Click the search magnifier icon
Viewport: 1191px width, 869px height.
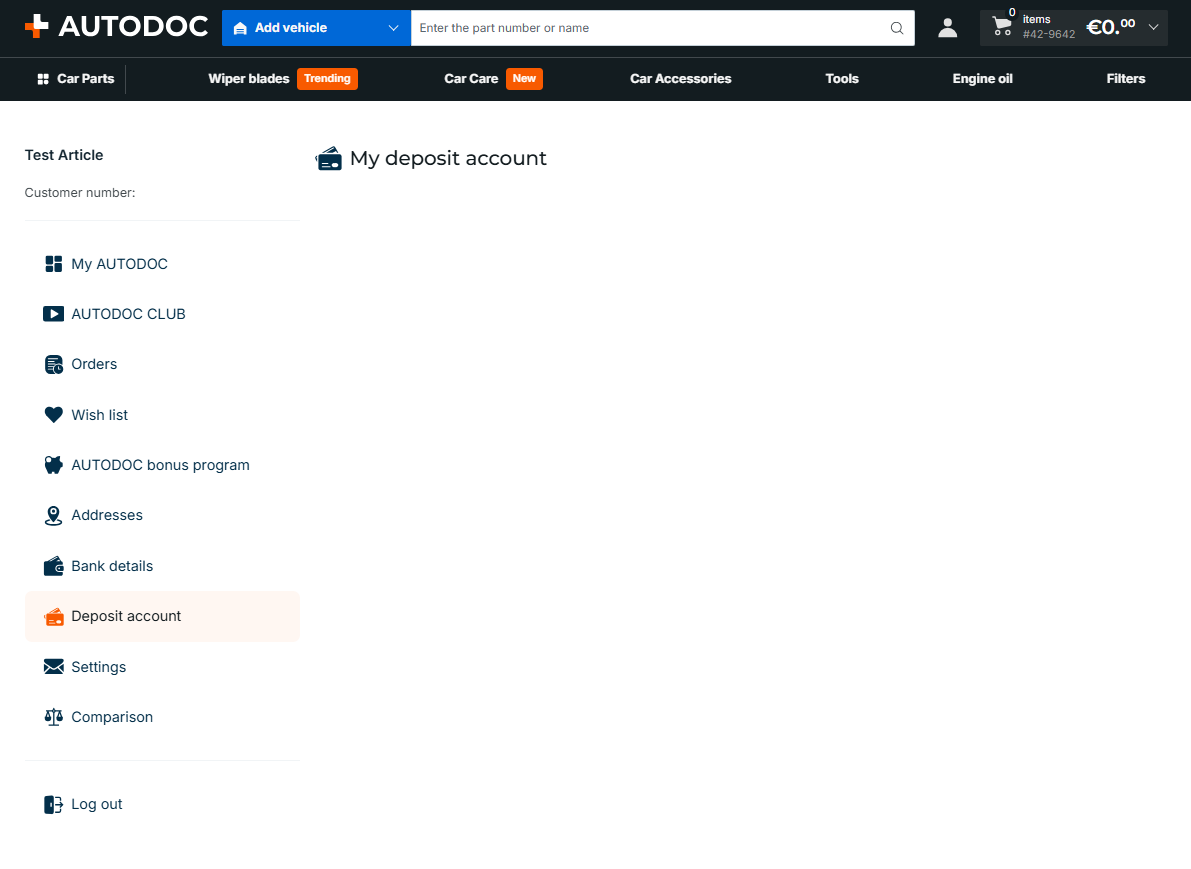click(896, 28)
